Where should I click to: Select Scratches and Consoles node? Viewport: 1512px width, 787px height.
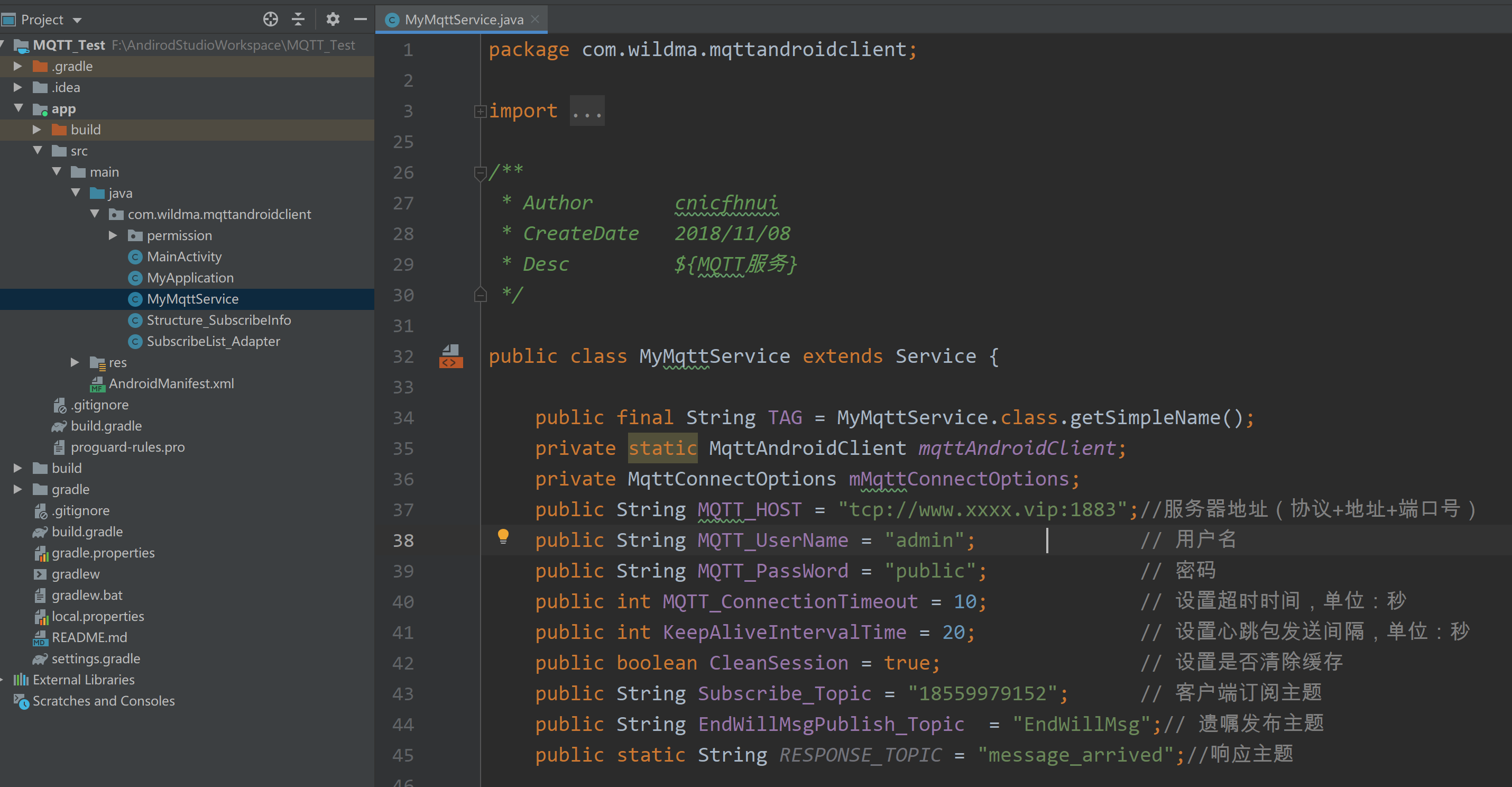click(103, 701)
